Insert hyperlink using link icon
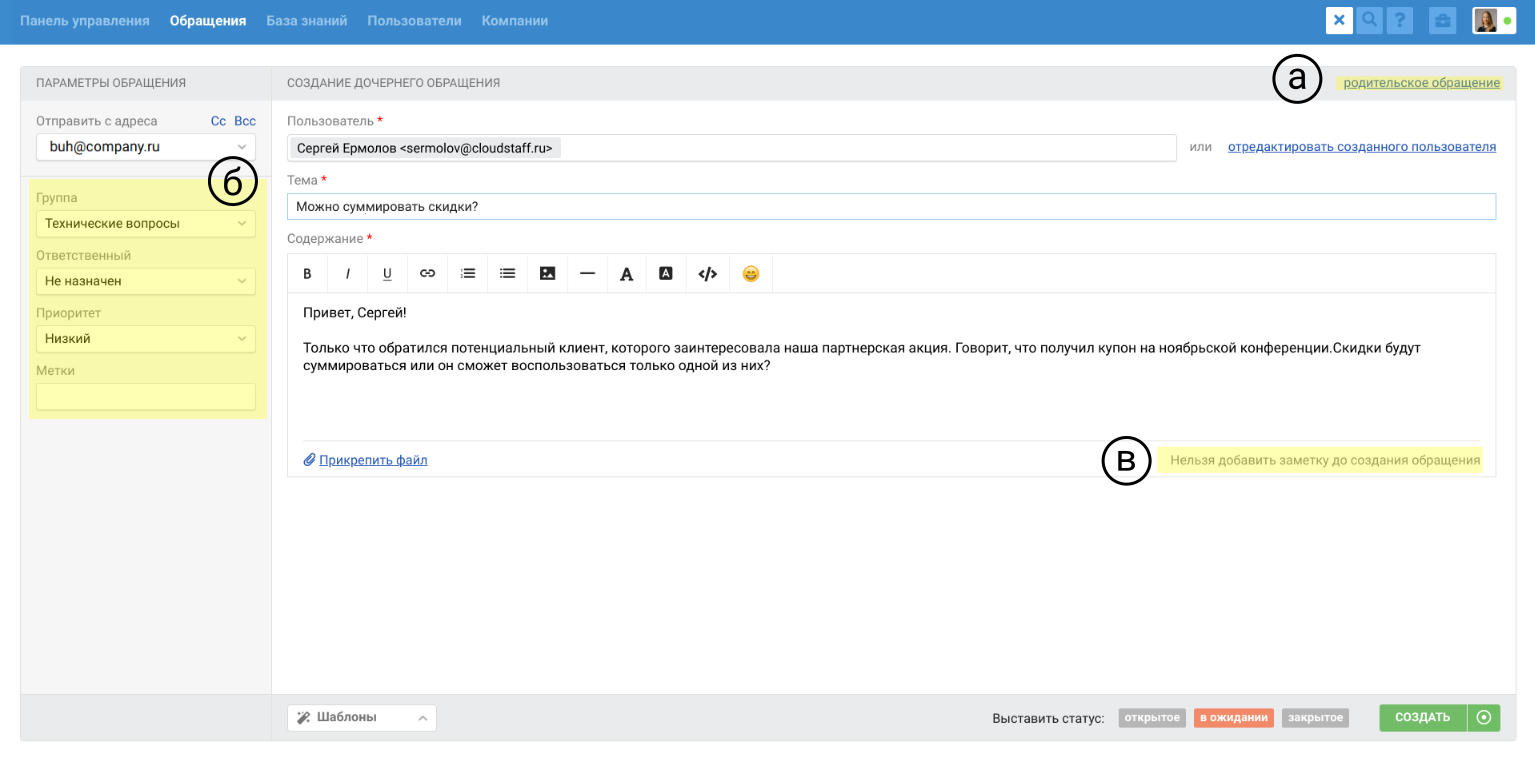Viewport: 1535px width, 761px height. tap(427, 274)
